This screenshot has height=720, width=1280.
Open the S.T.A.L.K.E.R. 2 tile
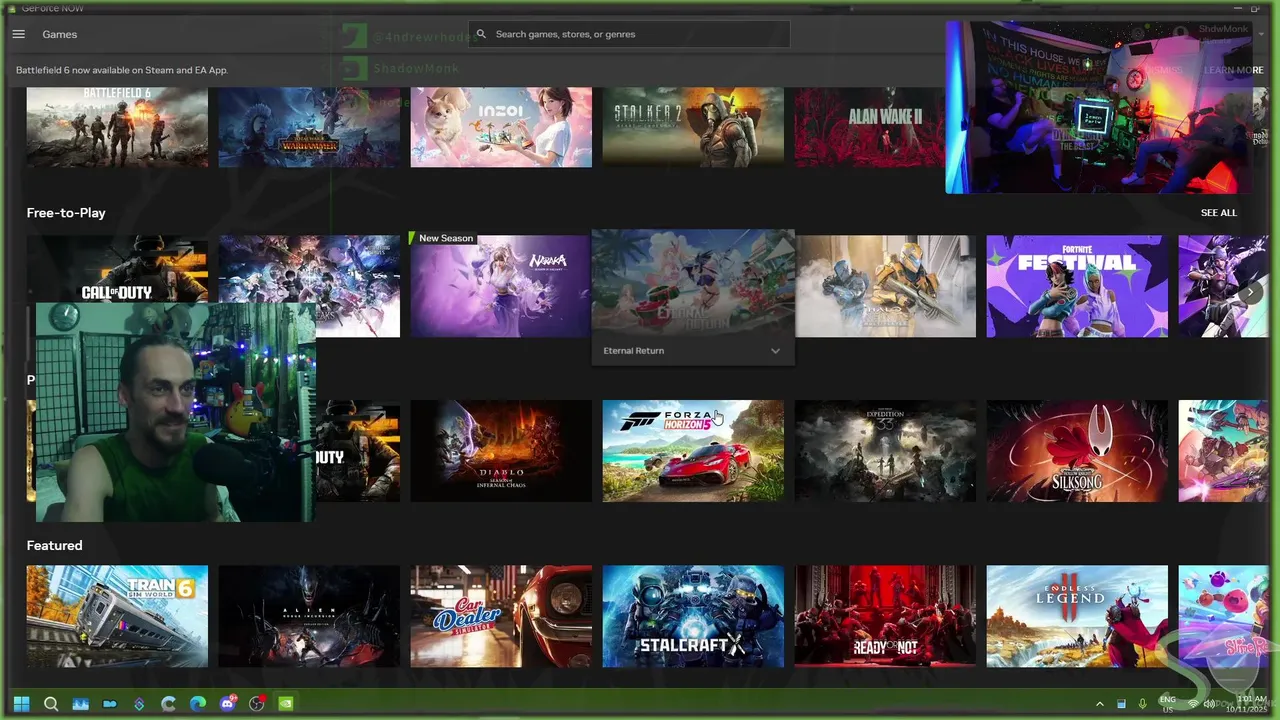click(693, 127)
